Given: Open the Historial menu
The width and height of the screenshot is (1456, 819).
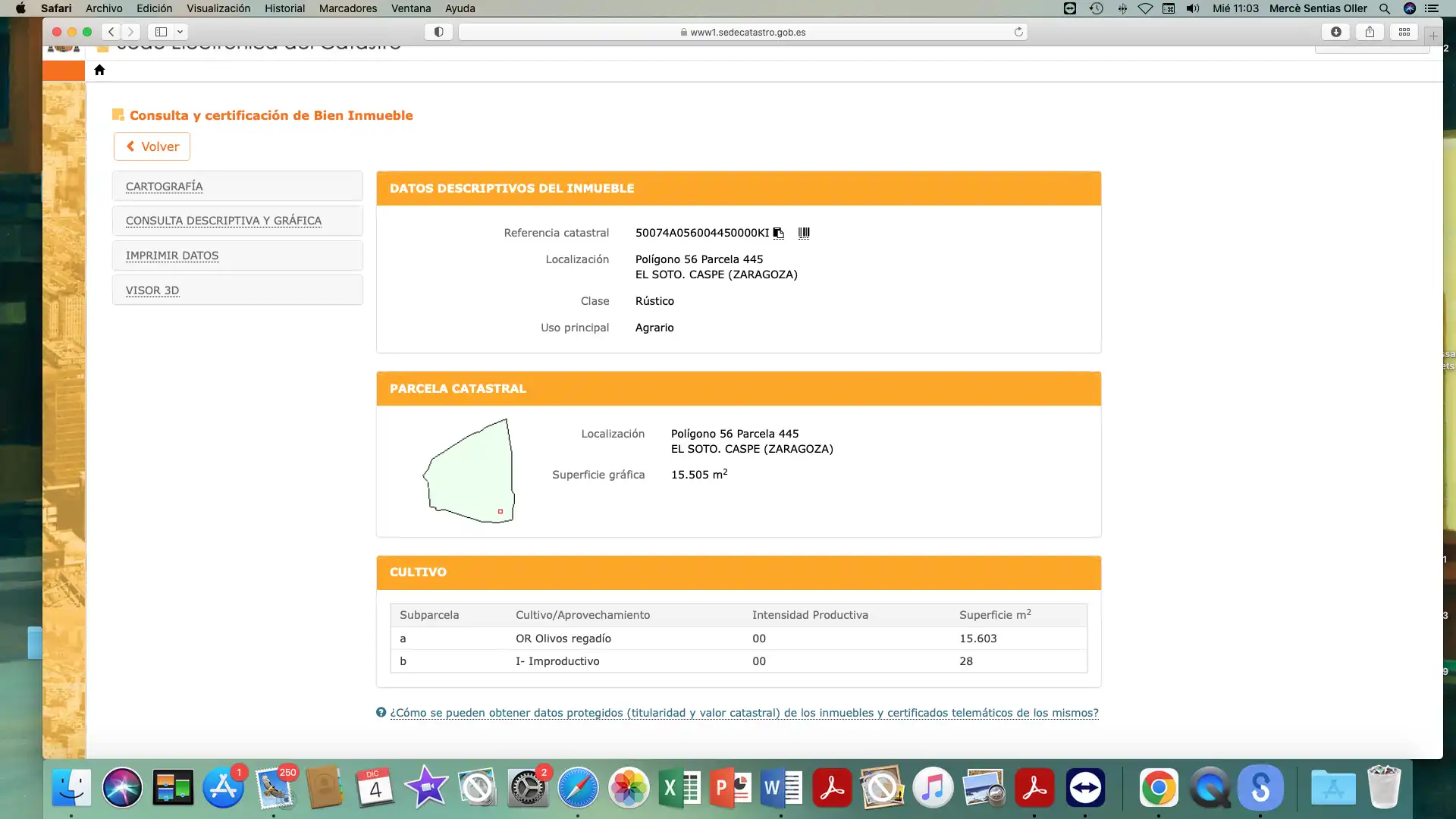Looking at the screenshot, I should [x=284, y=8].
